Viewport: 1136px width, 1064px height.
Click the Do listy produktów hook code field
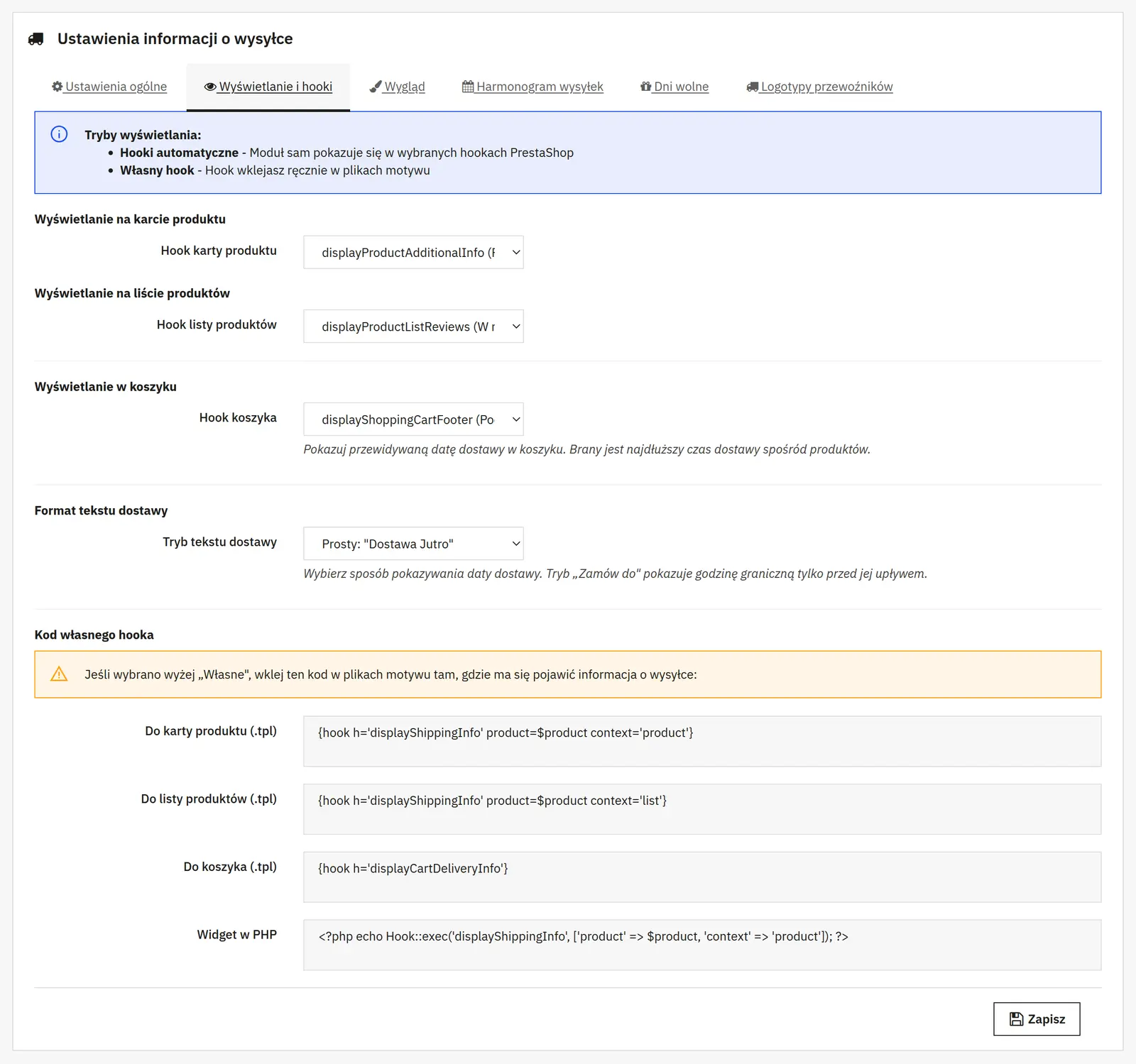[702, 809]
